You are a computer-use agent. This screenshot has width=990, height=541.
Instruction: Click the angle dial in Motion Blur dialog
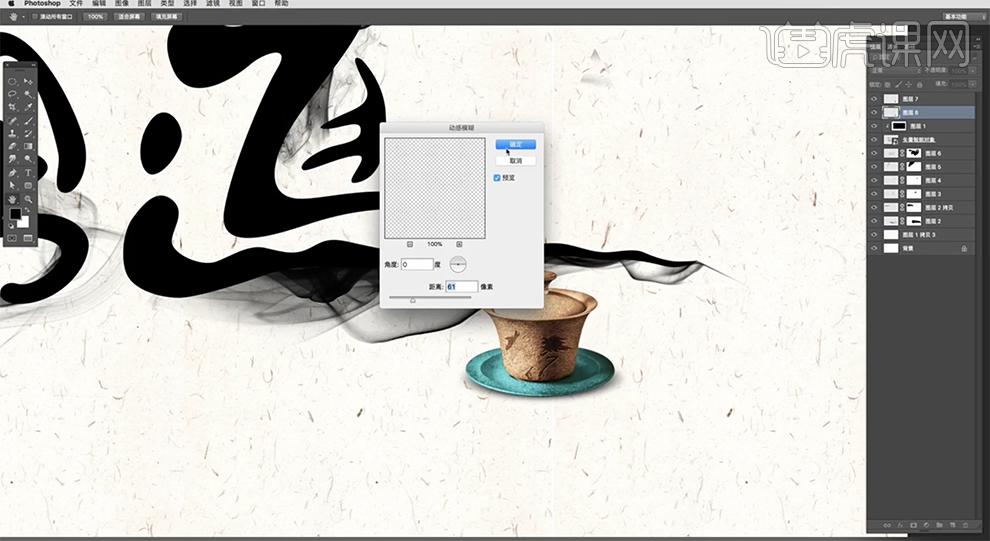point(458,265)
